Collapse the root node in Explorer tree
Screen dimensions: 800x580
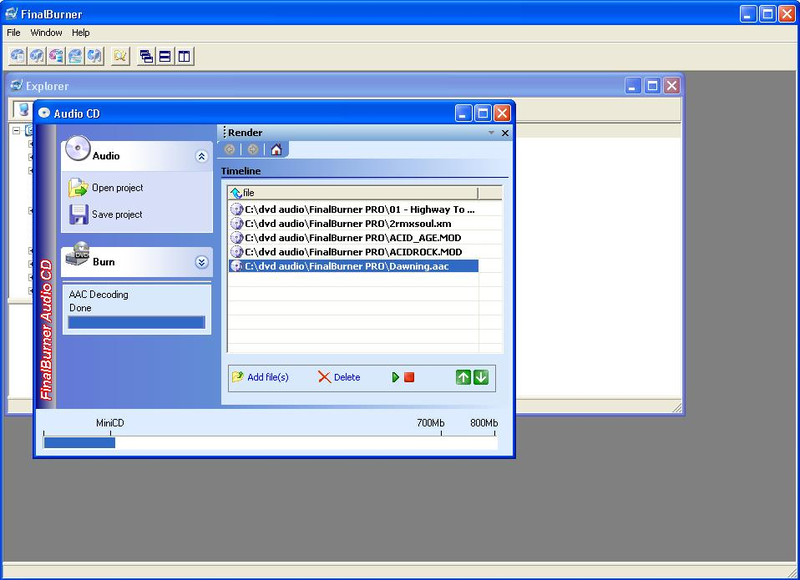point(16,131)
